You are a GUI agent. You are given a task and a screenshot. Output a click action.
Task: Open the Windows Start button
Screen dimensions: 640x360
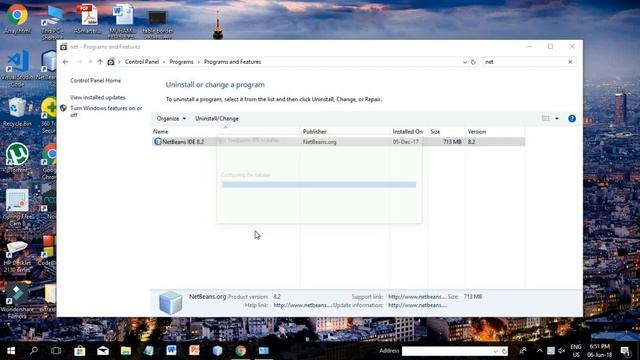coord(11,351)
